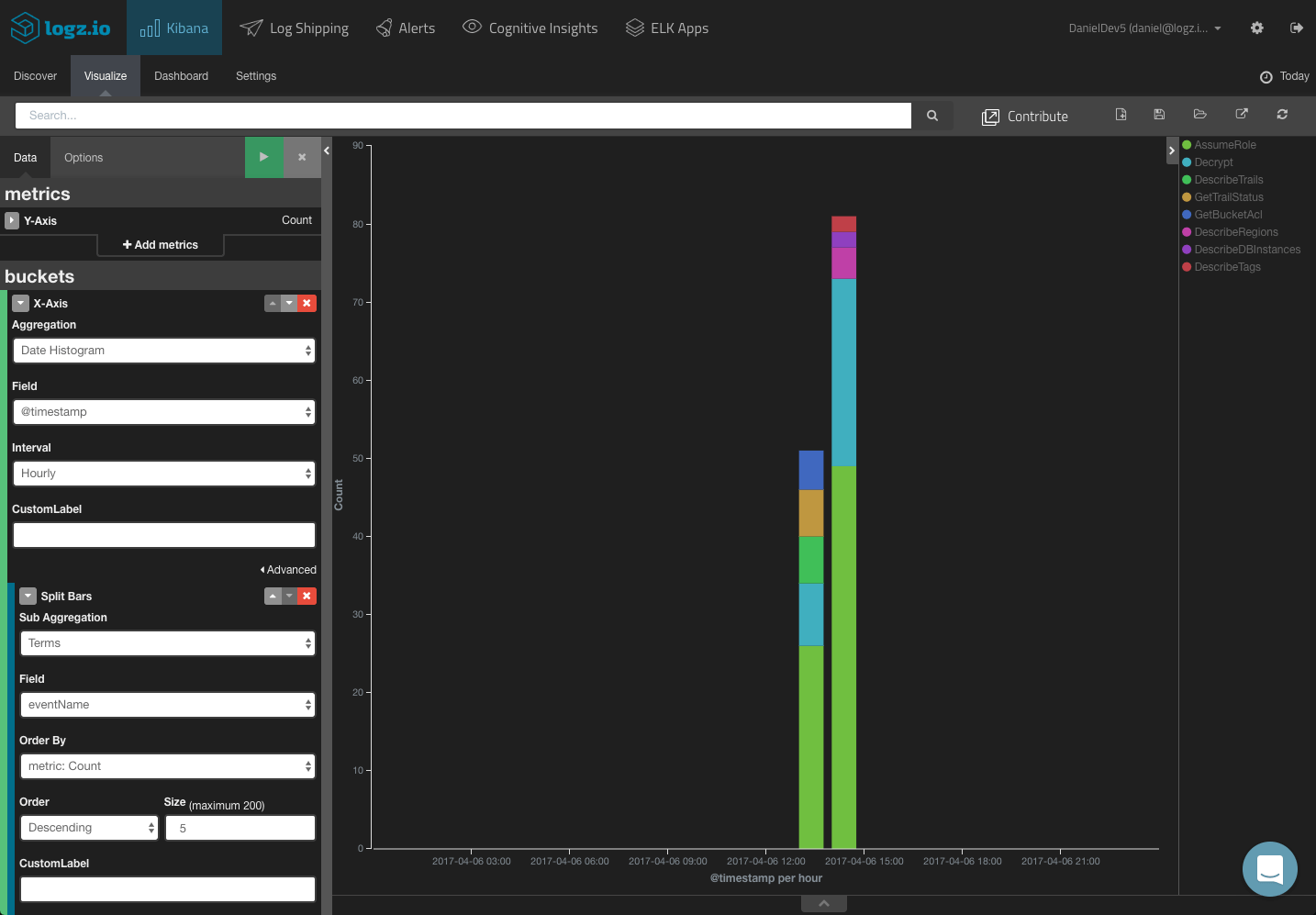Viewport: 1316px width, 915px height.
Task: Collapse the Split Bars bucket
Action: click(28, 596)
